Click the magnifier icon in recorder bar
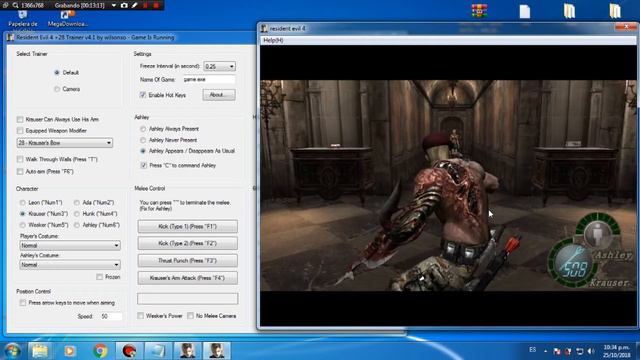Image resolution: width=640 pixels, height=360 pixels. [15, 5]
